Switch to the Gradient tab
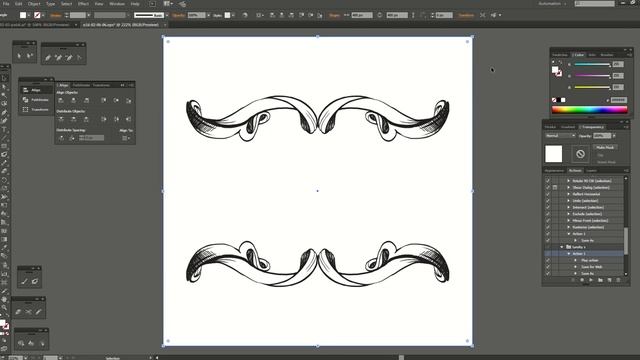This screenshot has height=360, width=640. pos(568,127)
